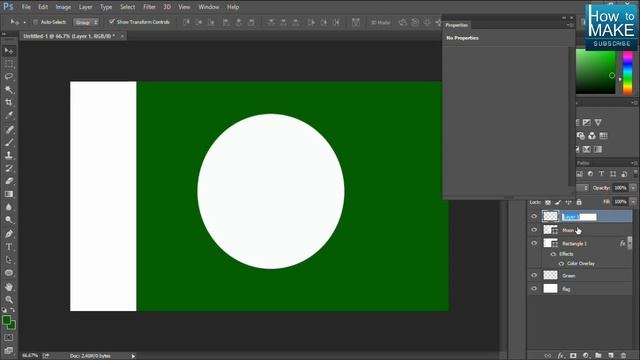Select the Eraser tool

pyautogui.click(x=9, y=181)
